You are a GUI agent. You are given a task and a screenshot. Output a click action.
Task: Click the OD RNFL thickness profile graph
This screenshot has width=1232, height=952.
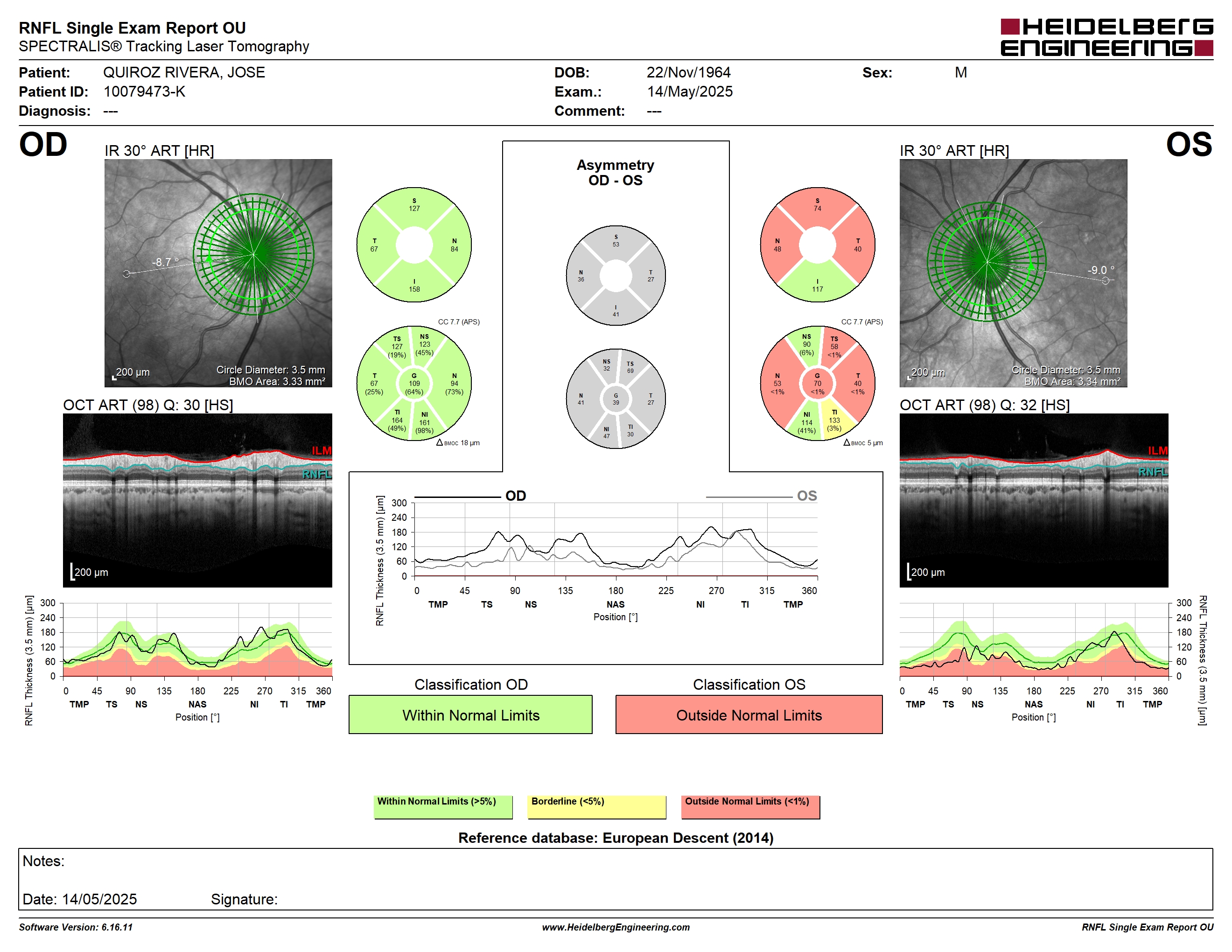click(197, 639)
